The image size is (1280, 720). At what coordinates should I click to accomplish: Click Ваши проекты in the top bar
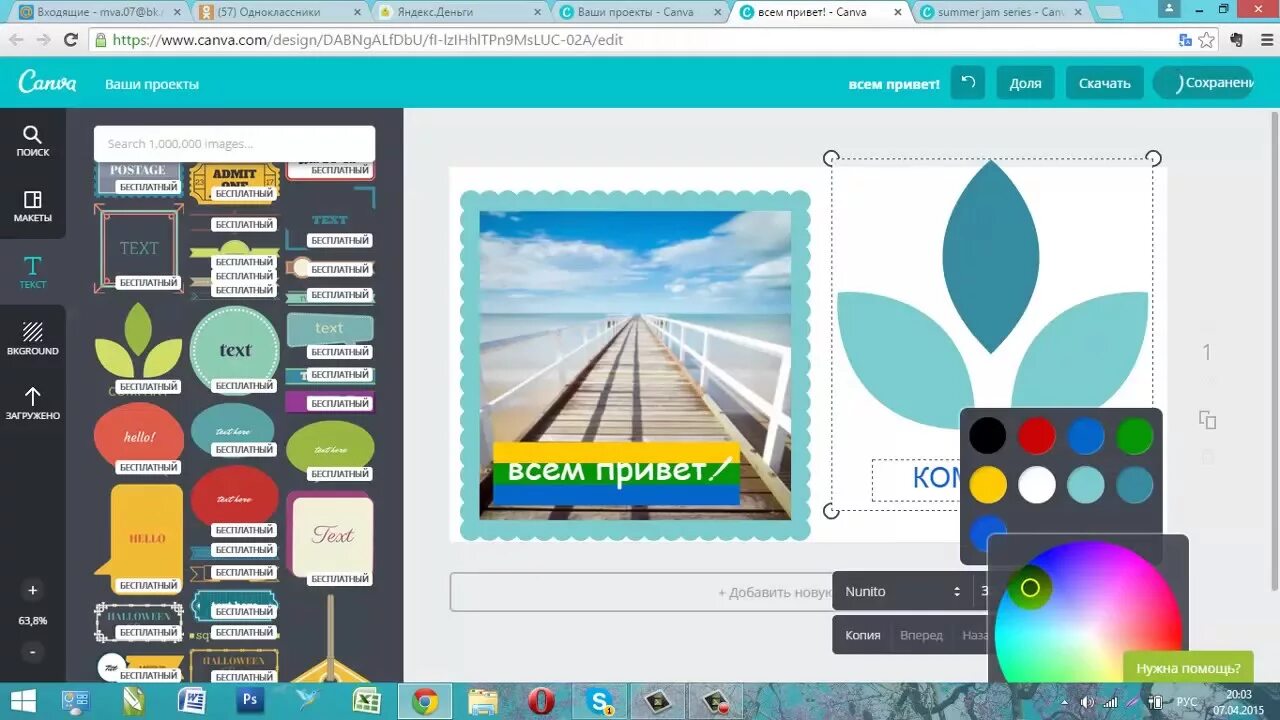(x=151, y=85)
